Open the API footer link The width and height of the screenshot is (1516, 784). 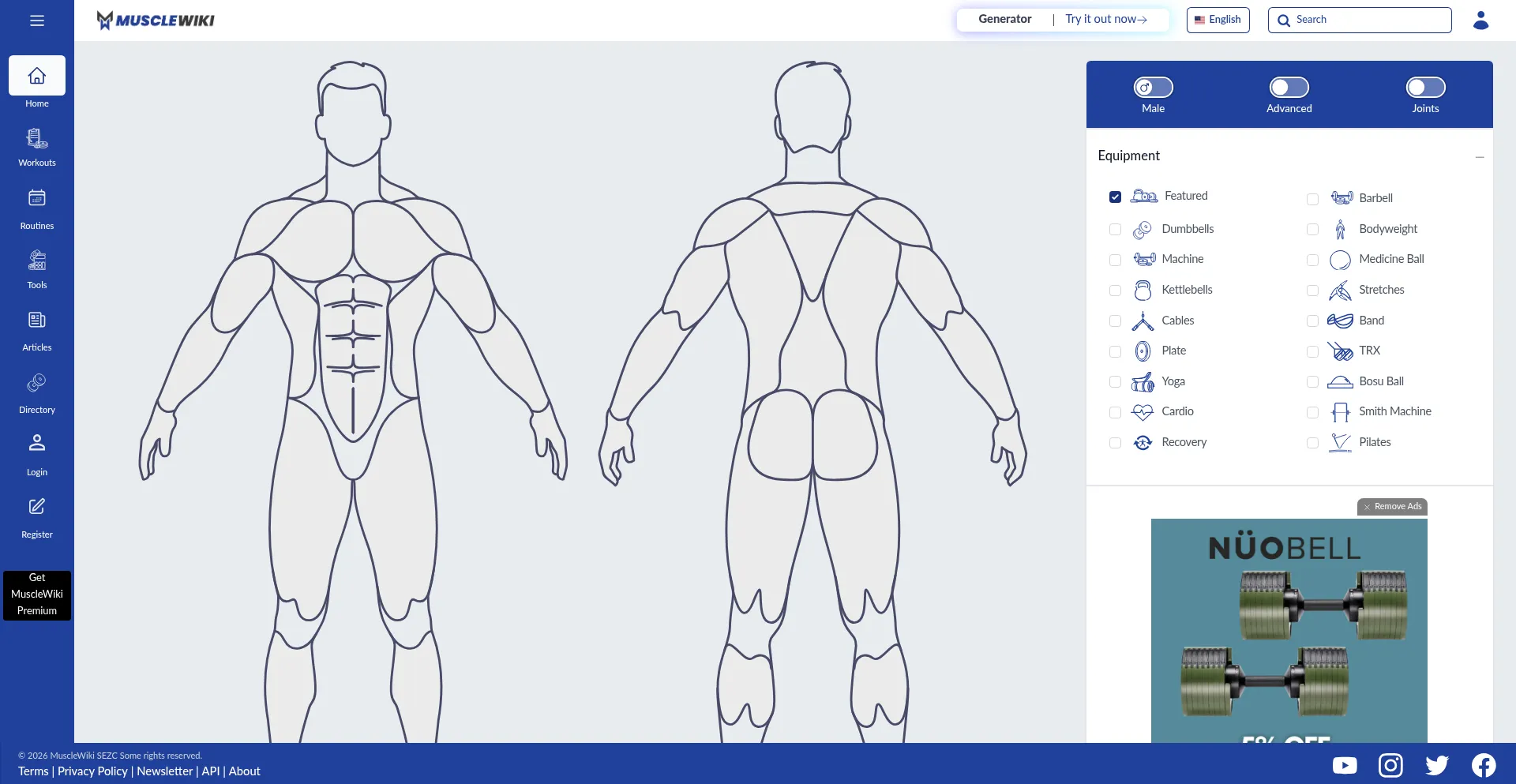pyautogui.click(x=211, y=771)
